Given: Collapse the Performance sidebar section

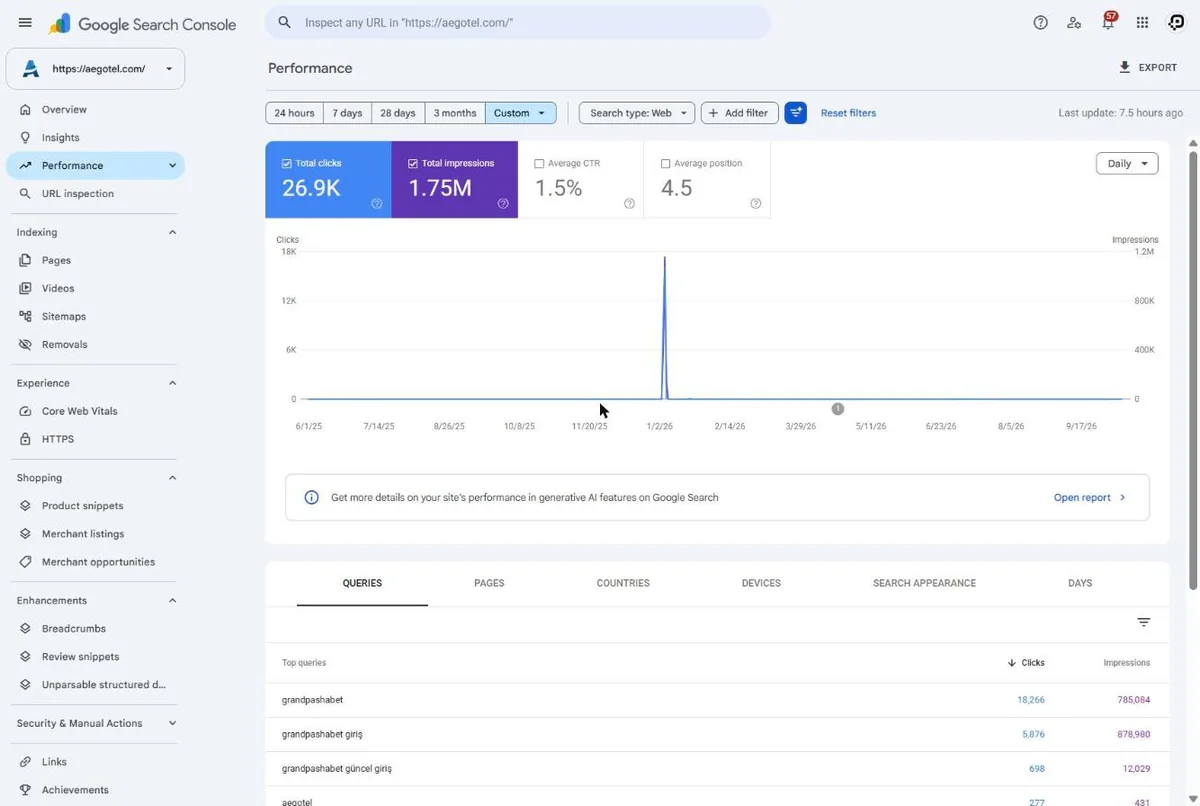Looking at the screenshot, I should 172,166.
